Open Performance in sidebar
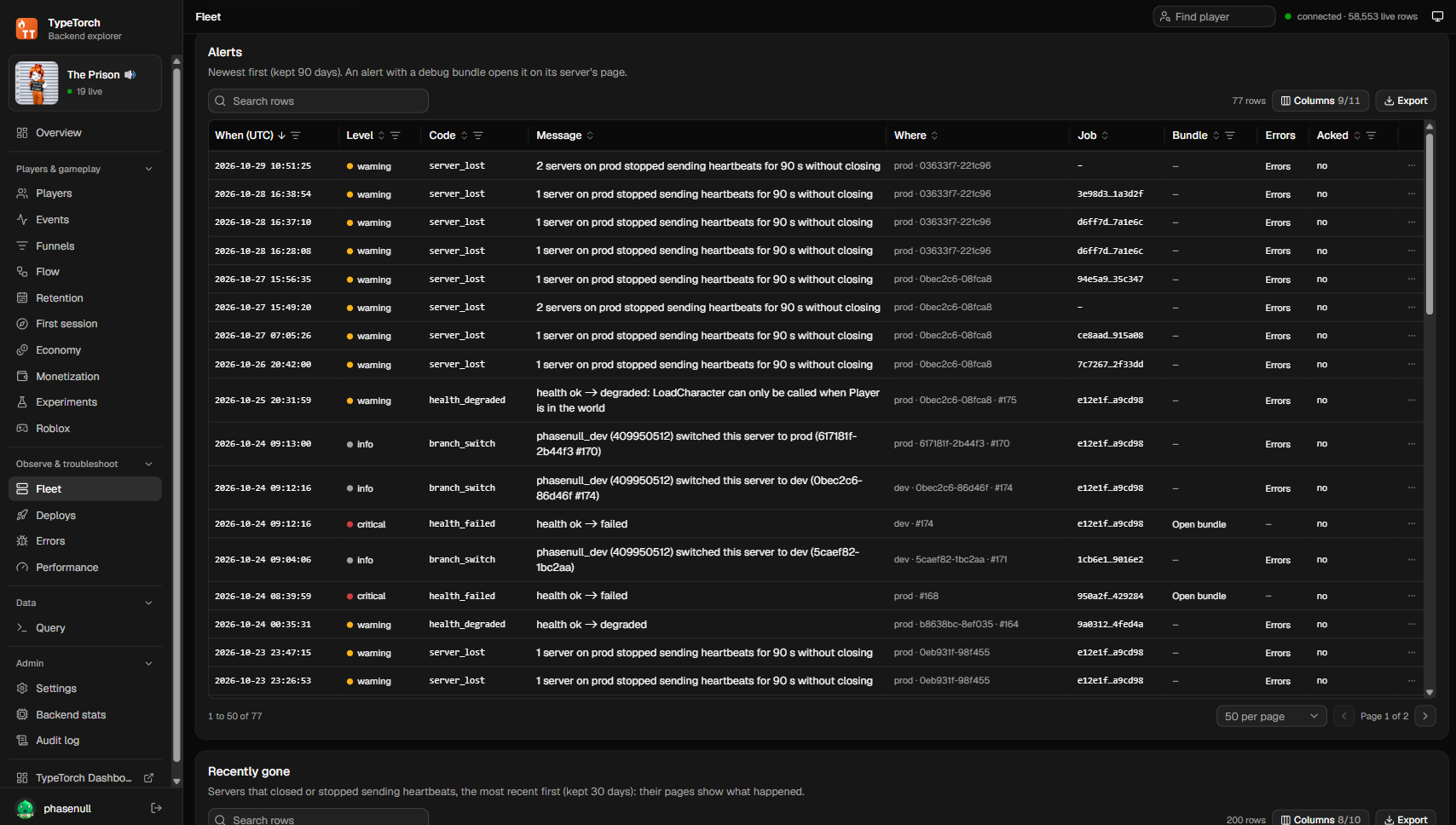 [85, 568]
